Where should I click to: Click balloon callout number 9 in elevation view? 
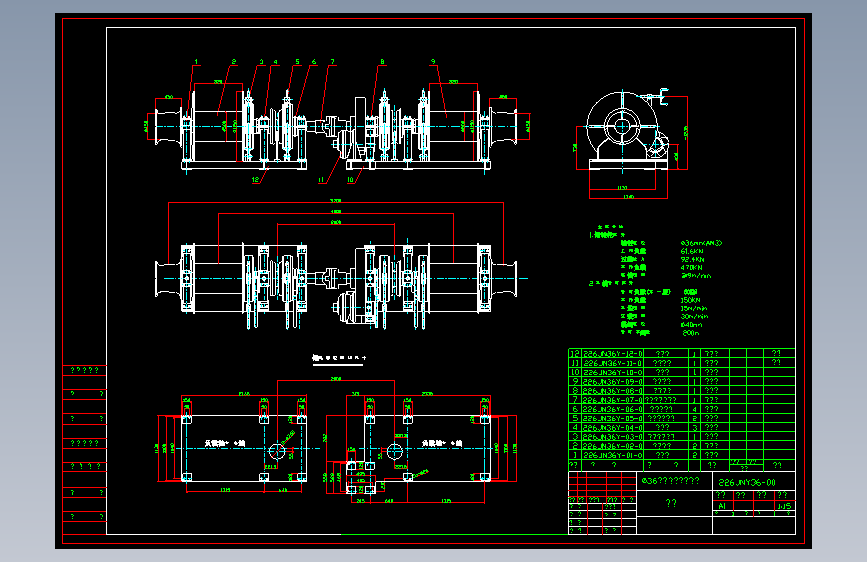433,62
